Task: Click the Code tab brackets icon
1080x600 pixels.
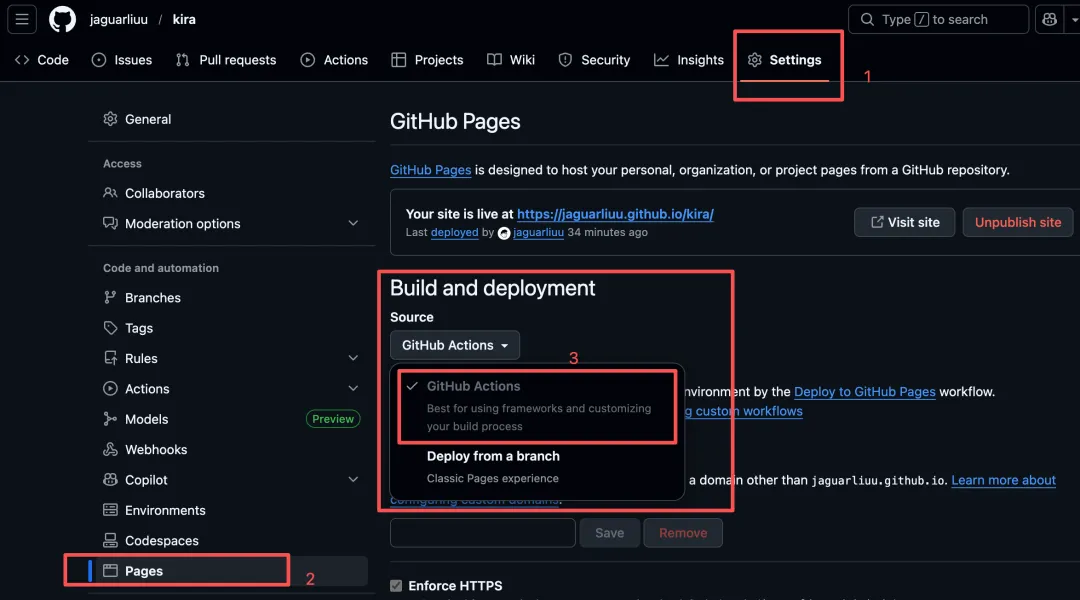Action: [22, 60]
